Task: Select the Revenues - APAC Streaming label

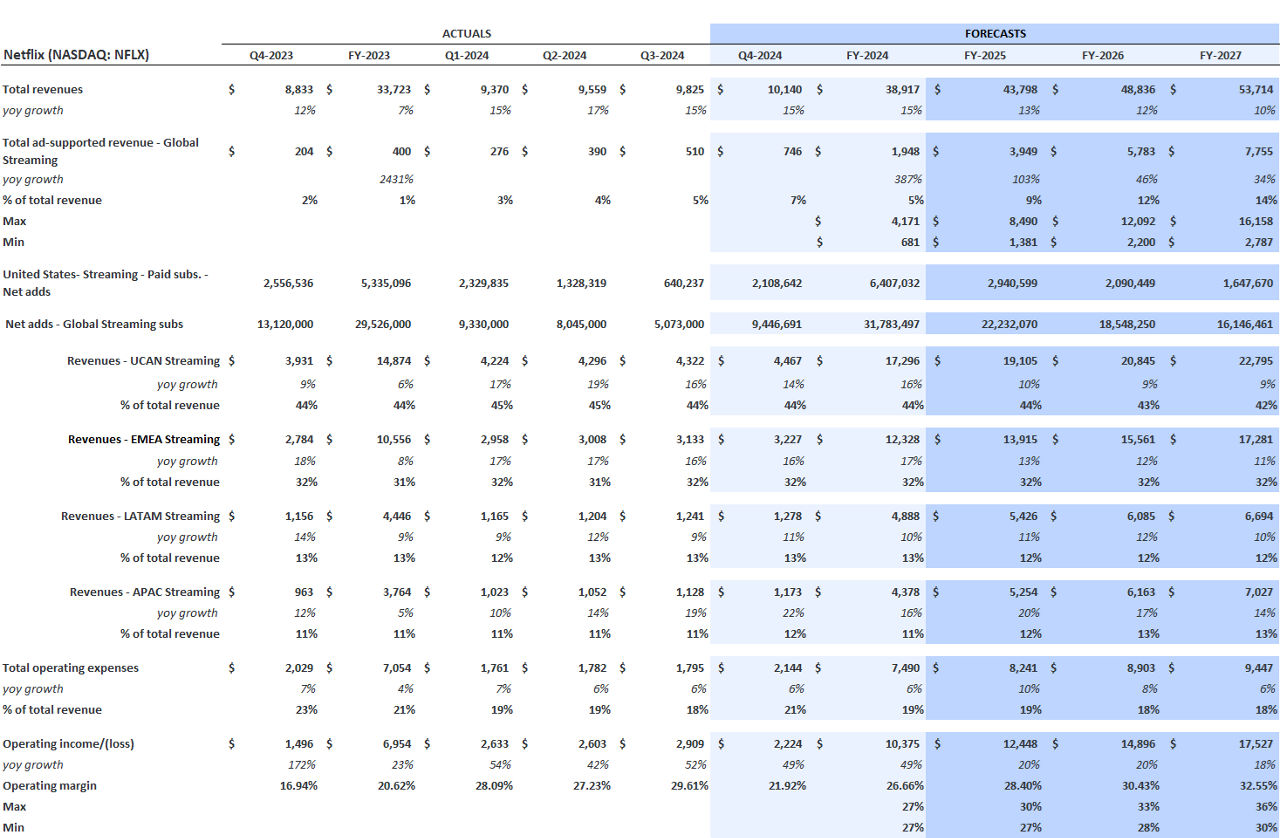Action: click(145, 592)
